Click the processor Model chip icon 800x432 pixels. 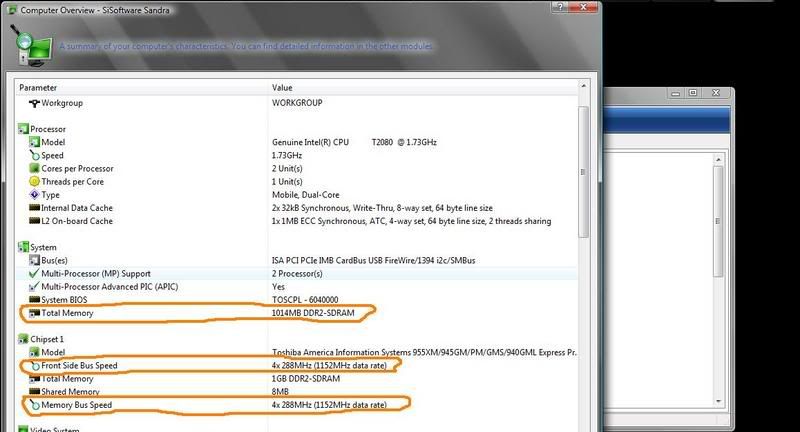point(34,142)
